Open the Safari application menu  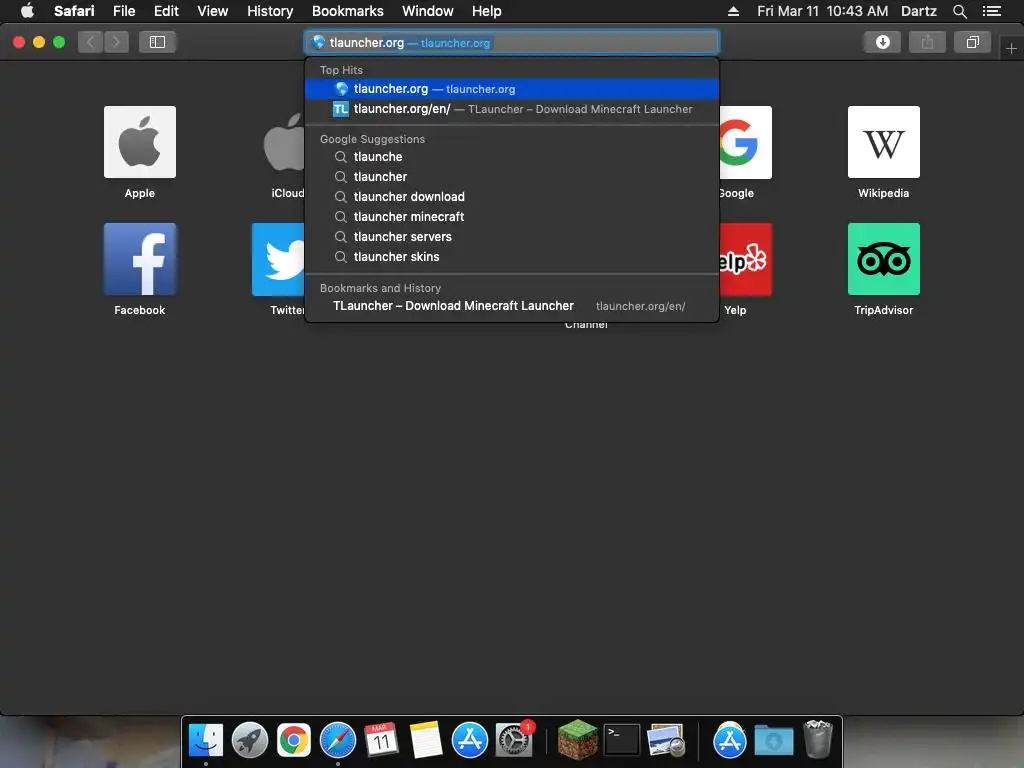(x=74, y=11)
